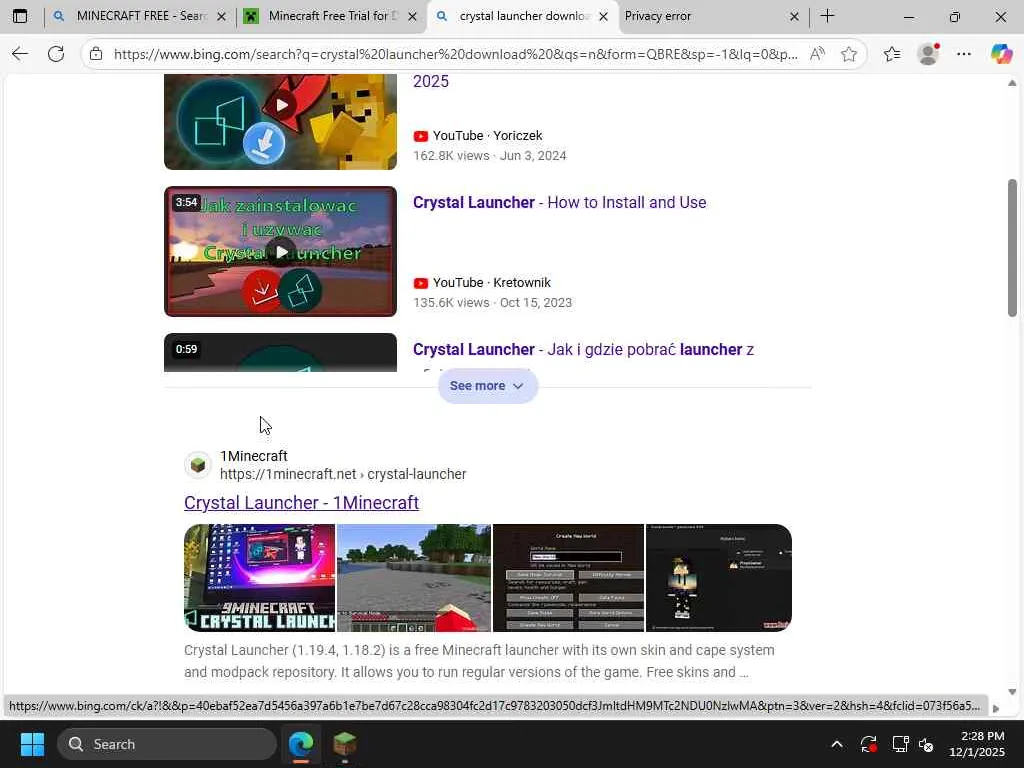Open the Create New World screenshot image
Screen dimensions: 1024x768
click(x=568, y=578)
